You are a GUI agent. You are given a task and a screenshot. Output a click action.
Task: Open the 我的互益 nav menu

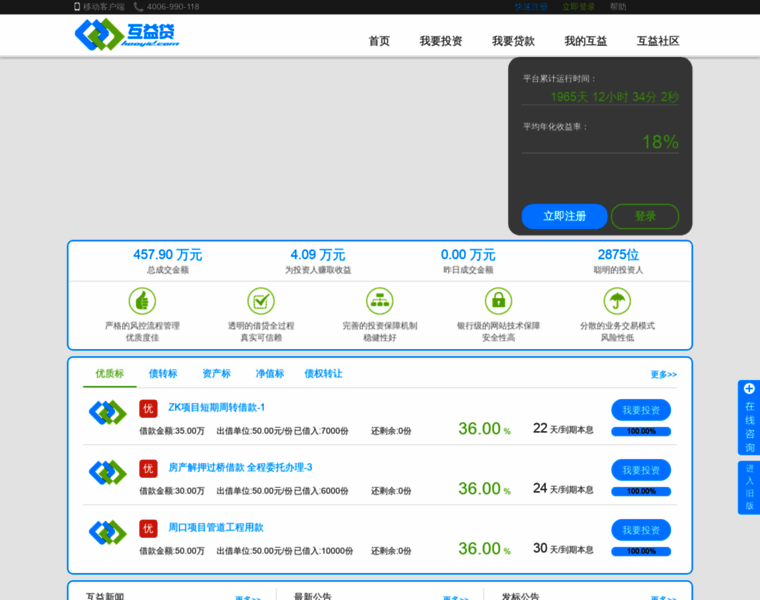586,41
